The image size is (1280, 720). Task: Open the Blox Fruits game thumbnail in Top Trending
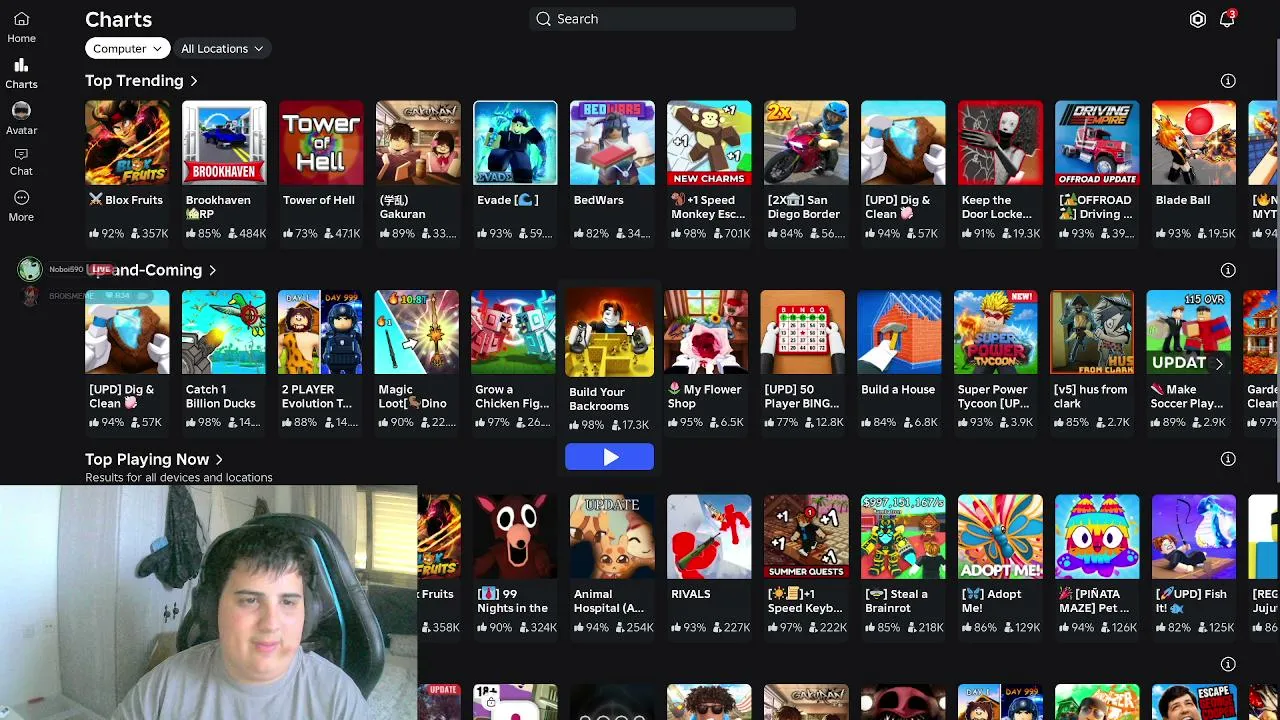[x=127, y=143]
